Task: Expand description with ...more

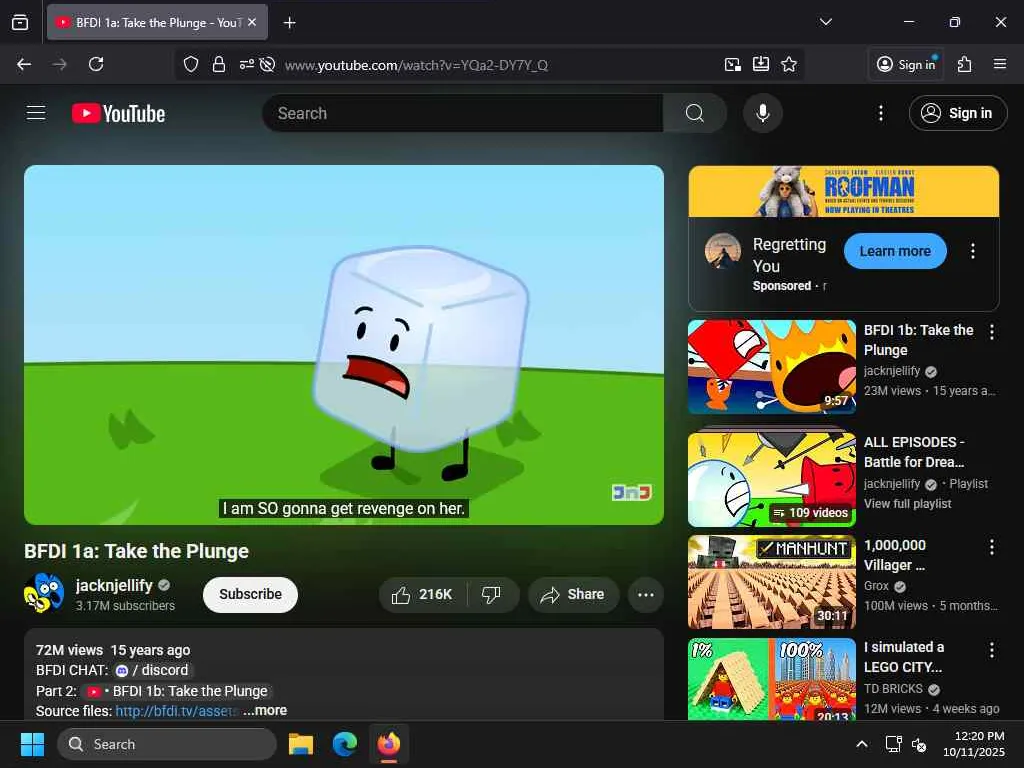Action: [265, 711]
